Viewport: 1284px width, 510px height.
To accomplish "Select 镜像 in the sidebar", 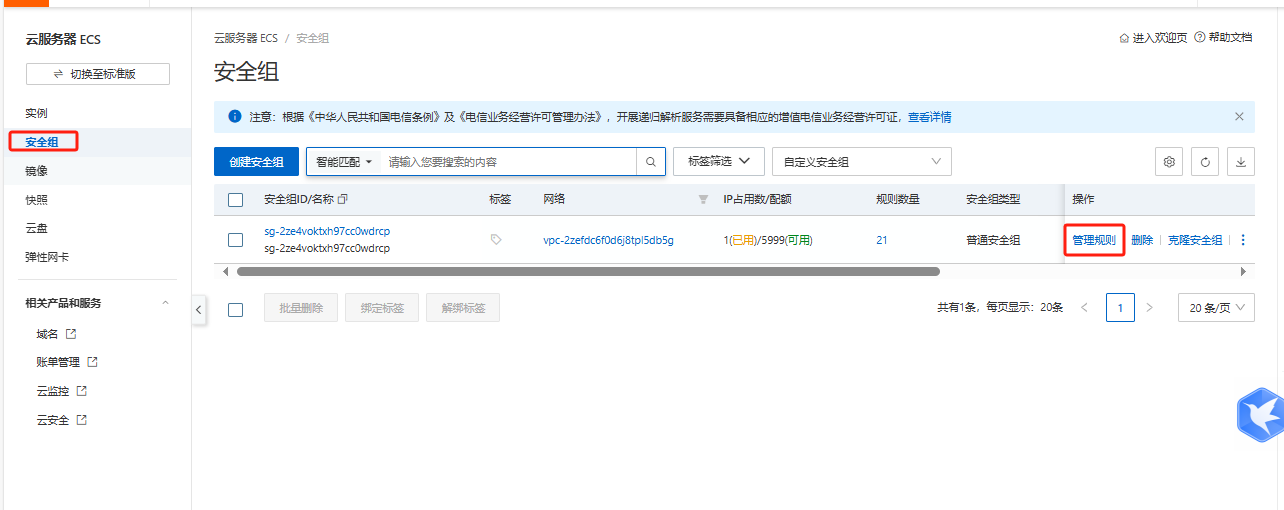I will click(36, 171).
